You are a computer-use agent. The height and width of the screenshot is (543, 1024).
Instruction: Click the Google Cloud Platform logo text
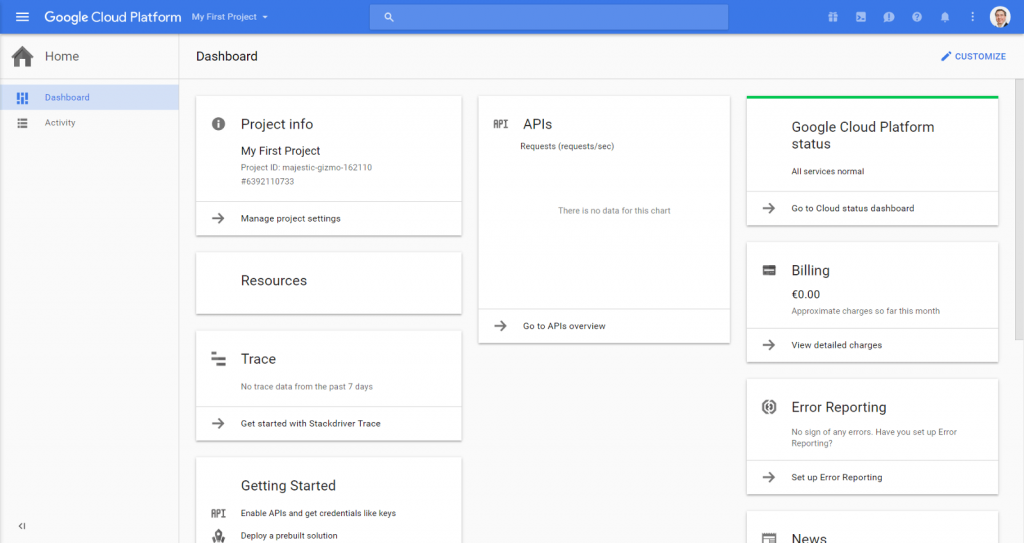112,17
